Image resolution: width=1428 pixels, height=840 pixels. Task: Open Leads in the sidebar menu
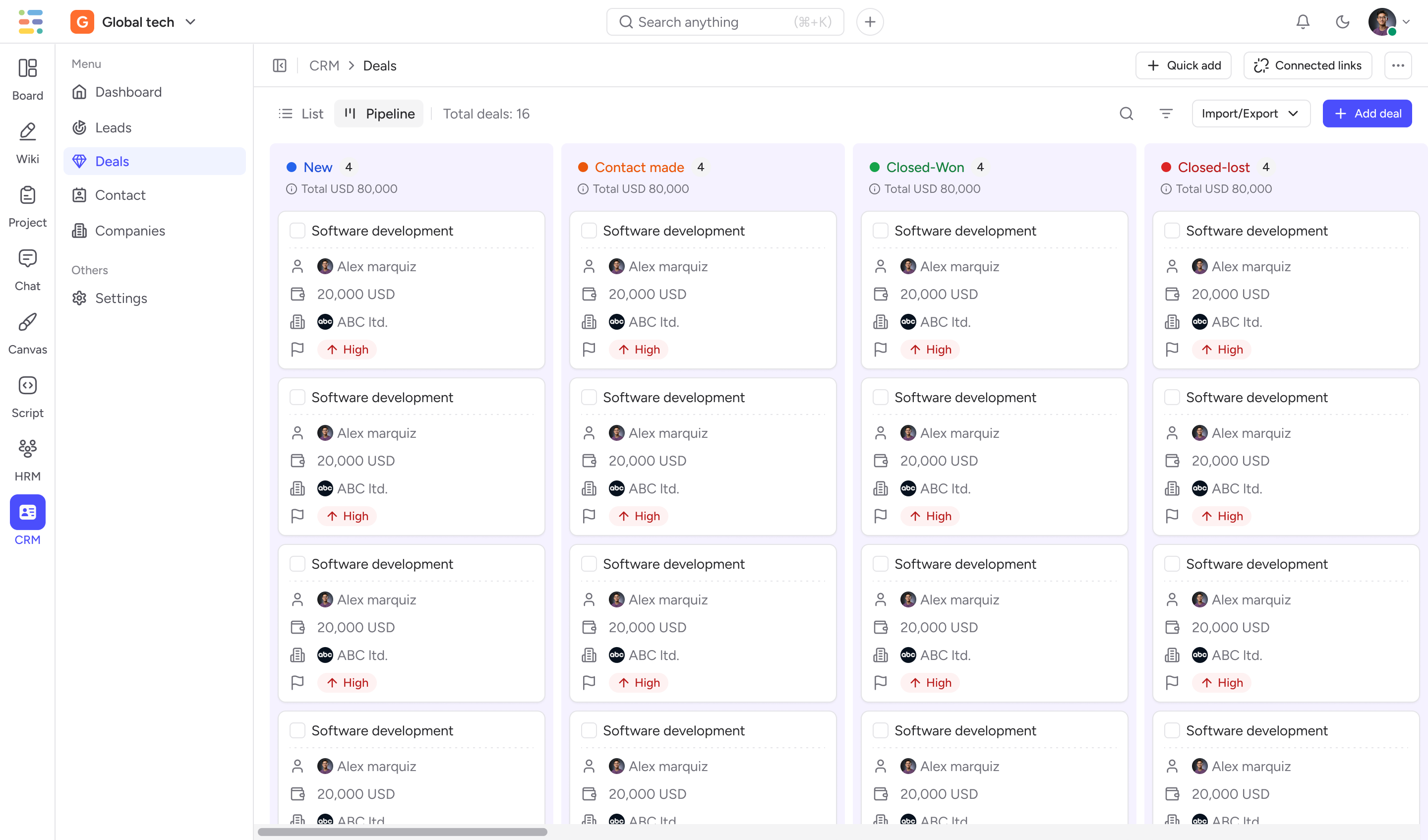114,127
